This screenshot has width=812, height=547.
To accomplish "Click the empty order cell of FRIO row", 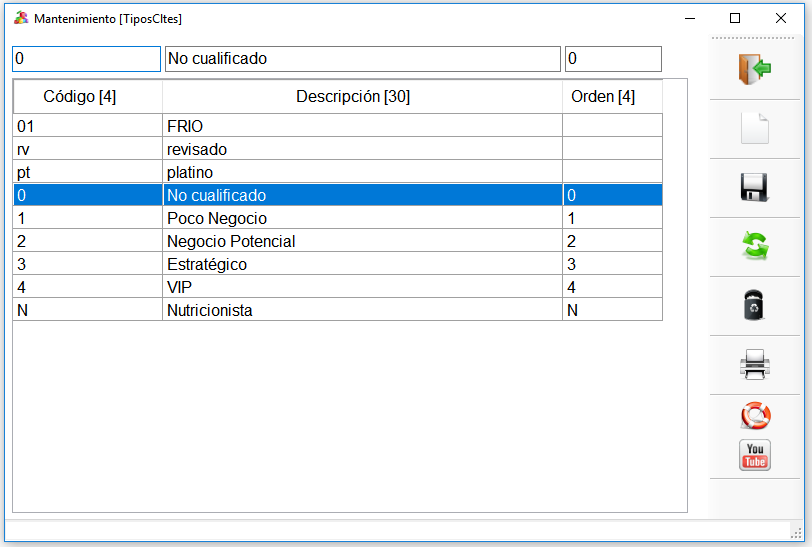I will (x=612, y=126).
